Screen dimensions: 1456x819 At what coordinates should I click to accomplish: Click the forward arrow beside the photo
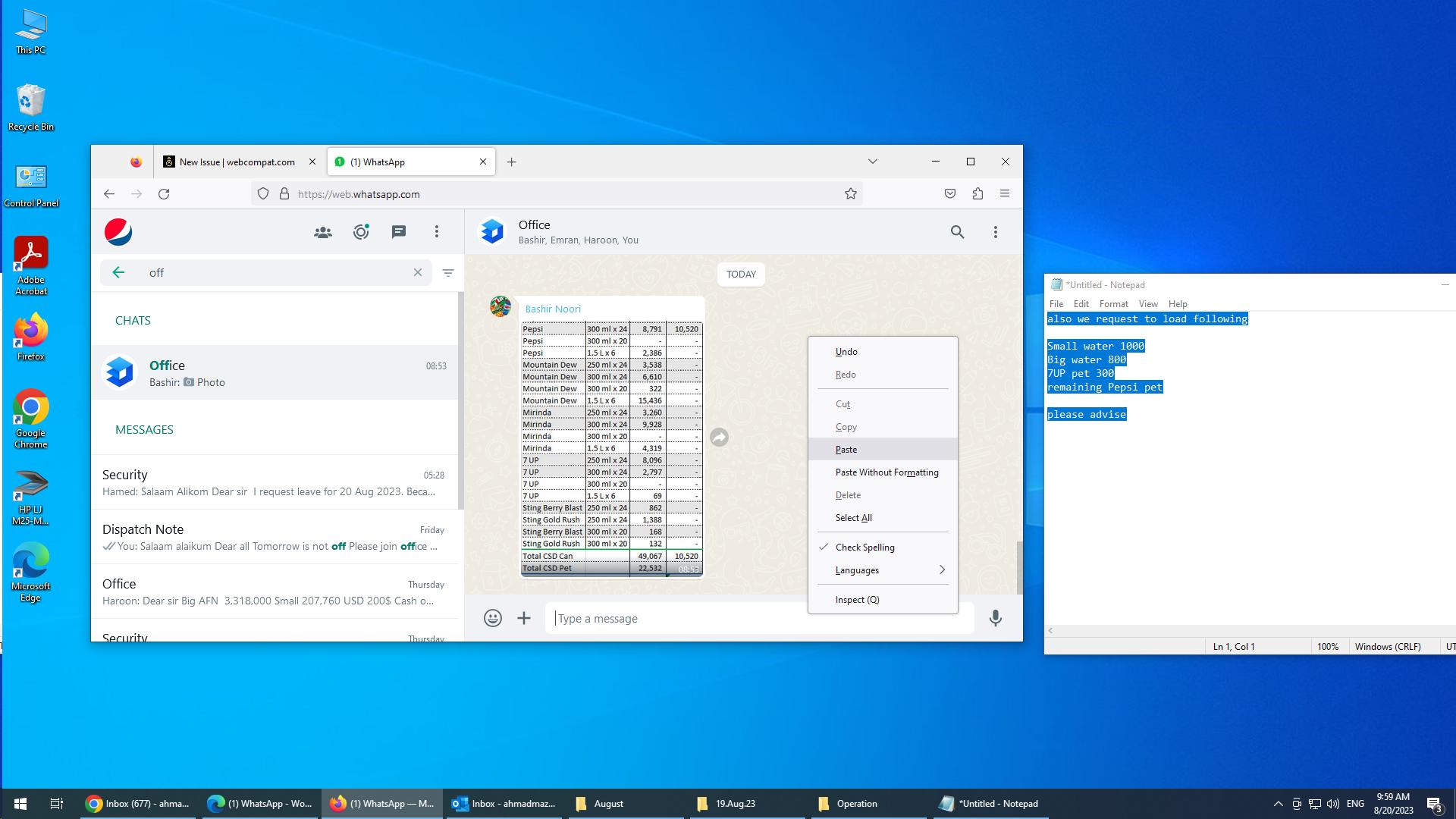point(719,438)
